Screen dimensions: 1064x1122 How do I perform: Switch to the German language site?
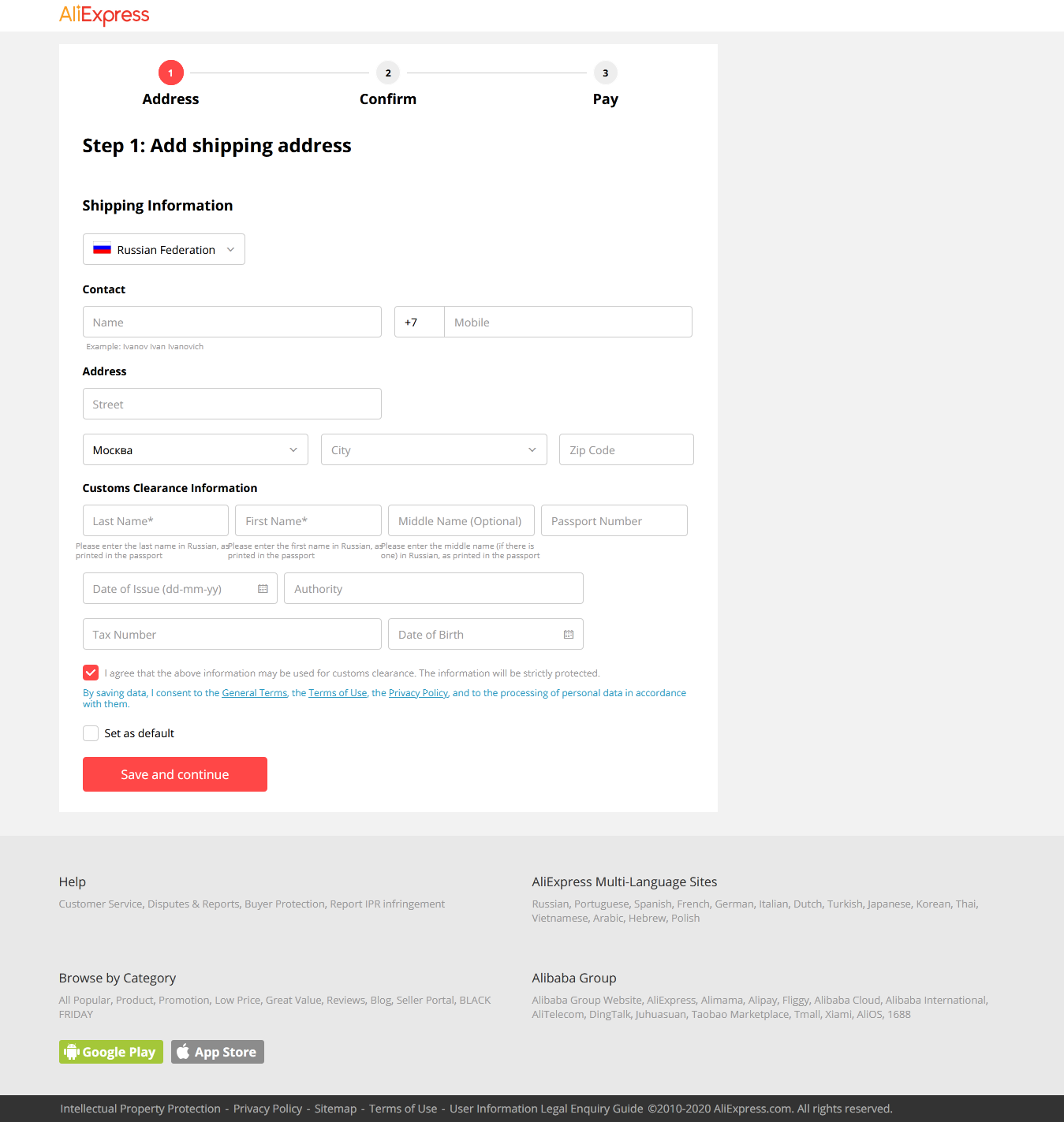[734, 904]
